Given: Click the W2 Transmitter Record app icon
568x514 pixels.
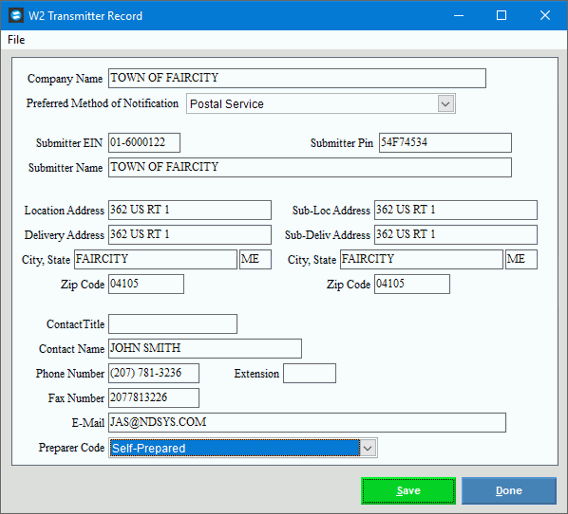Looking at the screenshot, I should [16, 16].
